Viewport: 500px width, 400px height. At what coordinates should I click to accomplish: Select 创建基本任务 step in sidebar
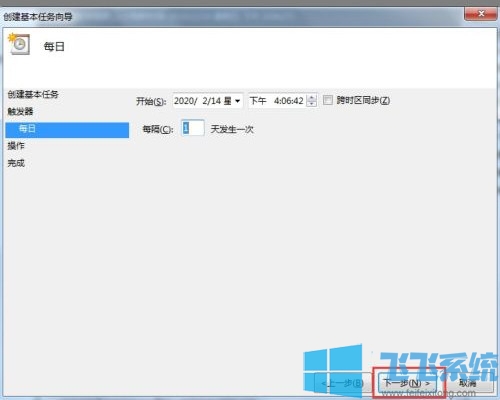coord(33,95)
